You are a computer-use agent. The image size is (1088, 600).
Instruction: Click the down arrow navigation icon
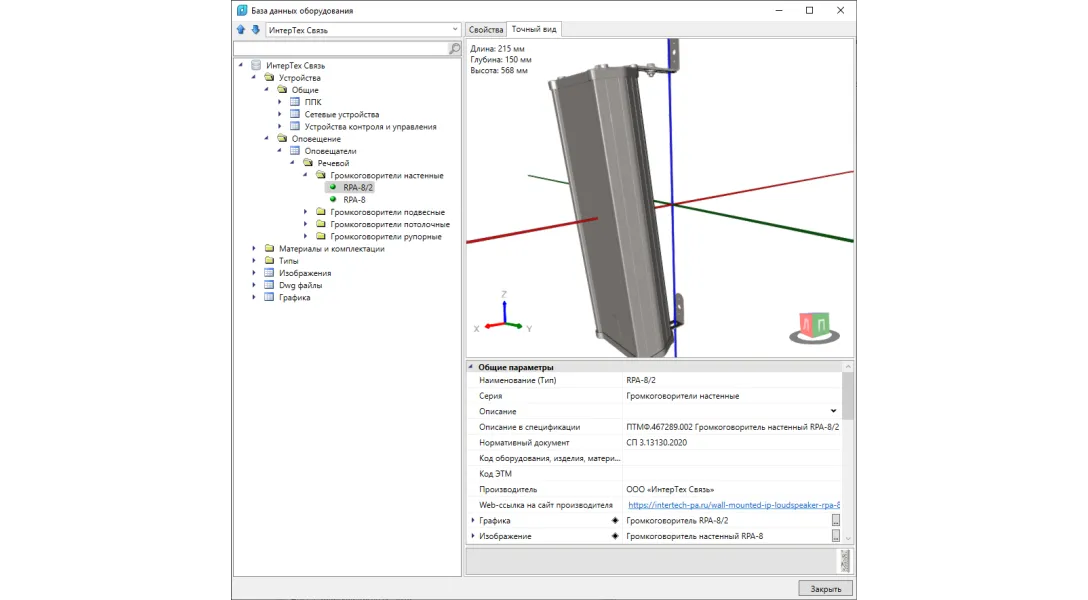pos(255,30)
